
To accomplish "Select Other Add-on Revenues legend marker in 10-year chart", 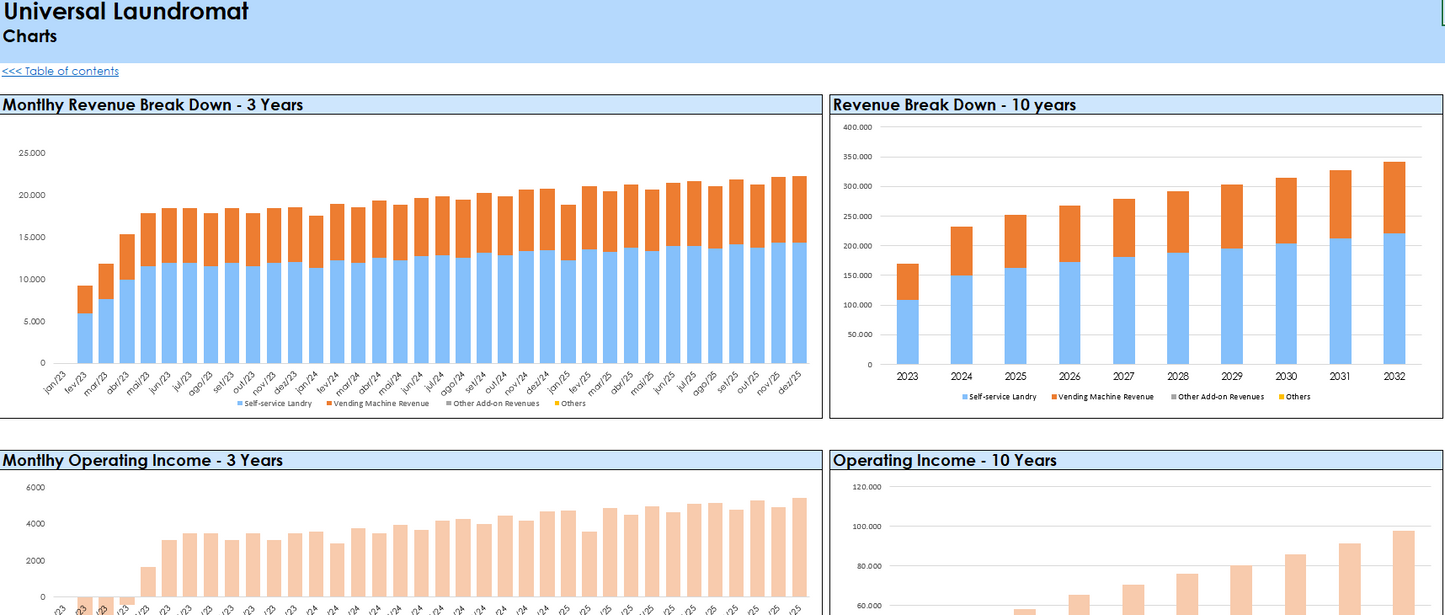I will (1172, 397).
